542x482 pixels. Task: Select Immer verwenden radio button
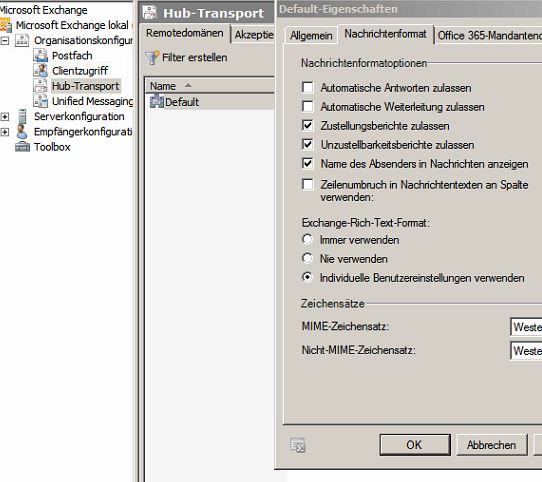pos(307,239)
